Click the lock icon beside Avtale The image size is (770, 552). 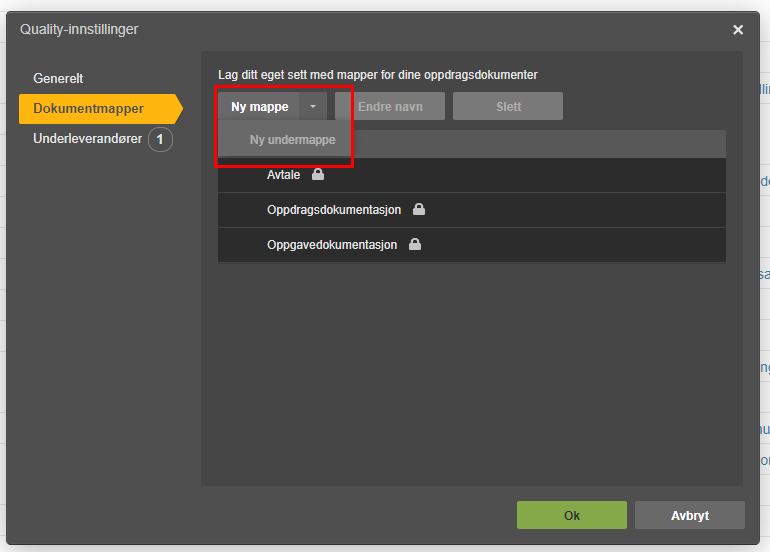pos(318,174)
